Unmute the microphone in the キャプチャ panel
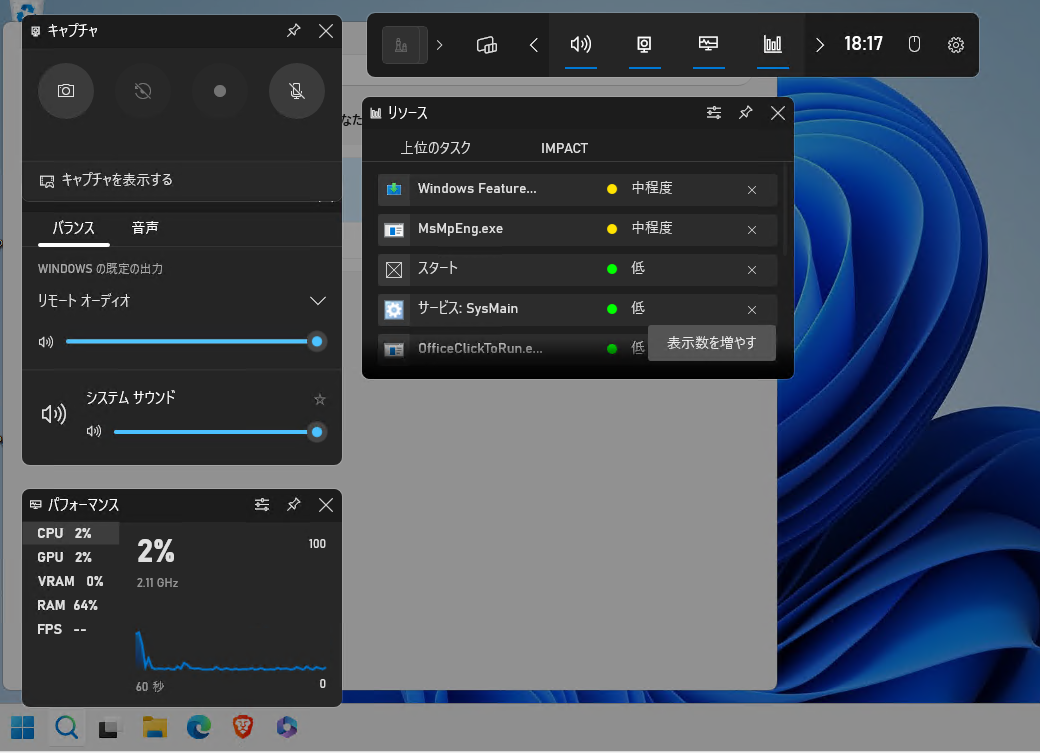This screenshot has height=753, width=1040. [x=297, y=91]
